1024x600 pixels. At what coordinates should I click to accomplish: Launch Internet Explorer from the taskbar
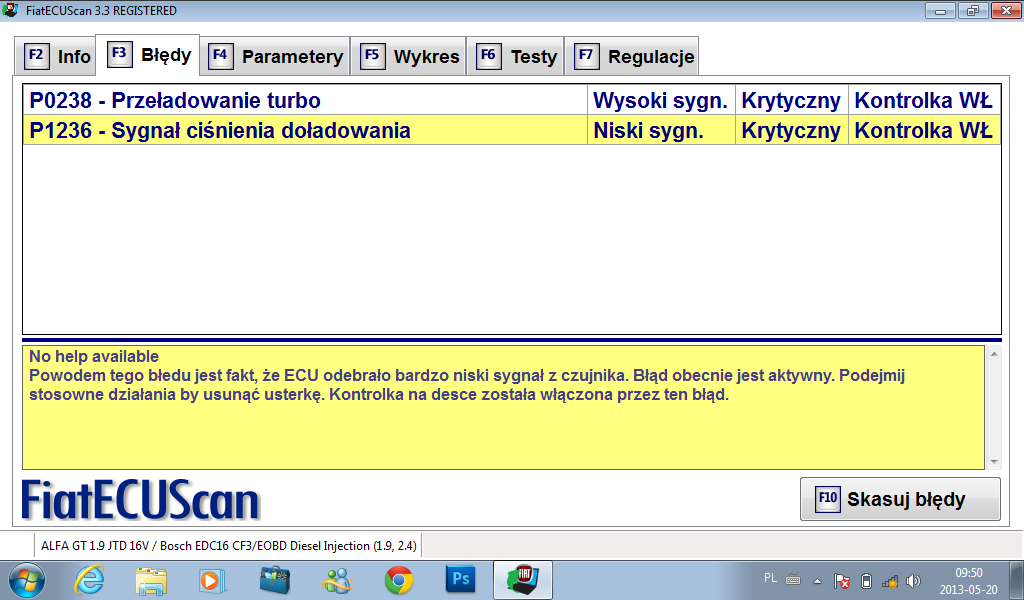point(89,580)
